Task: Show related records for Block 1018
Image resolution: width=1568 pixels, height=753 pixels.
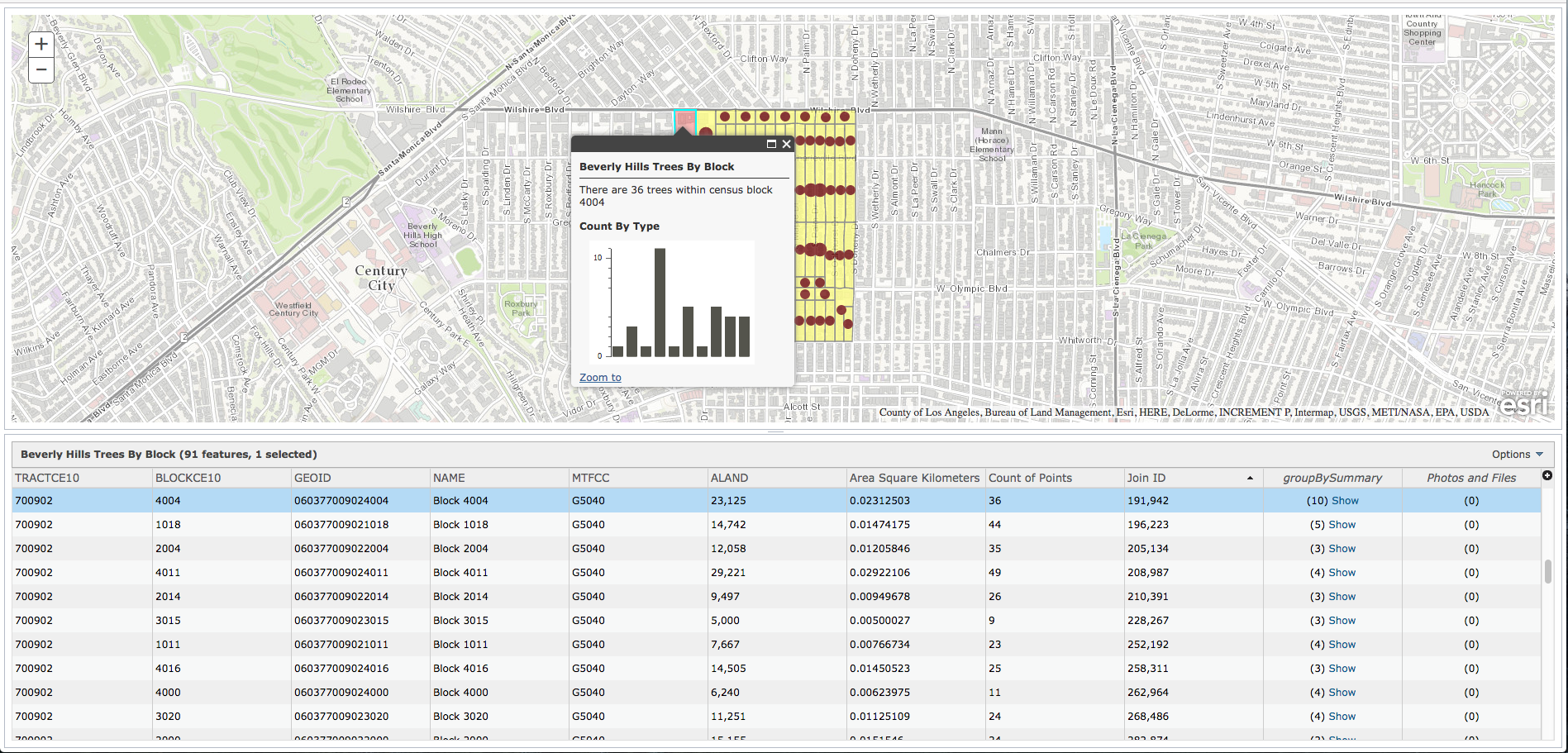Action: [1342, 525]
